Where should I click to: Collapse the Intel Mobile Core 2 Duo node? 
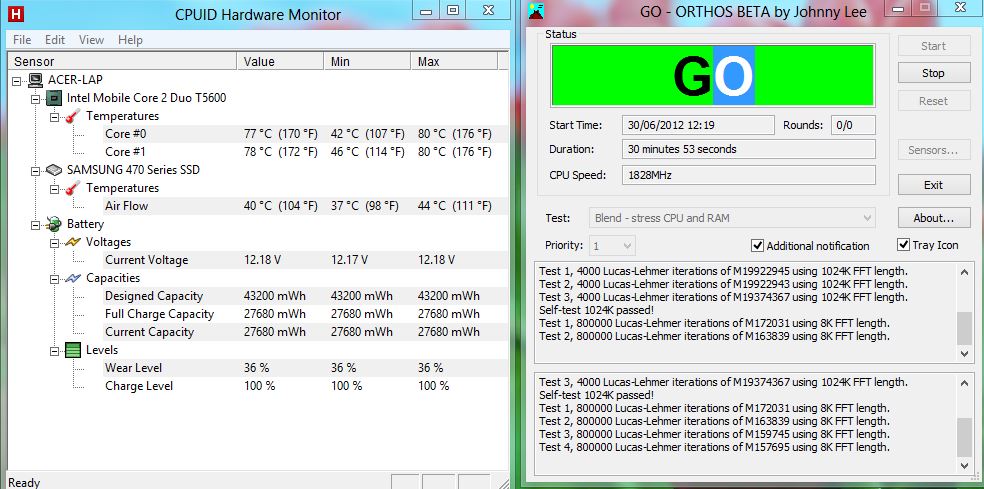click(x=35, y=99)
